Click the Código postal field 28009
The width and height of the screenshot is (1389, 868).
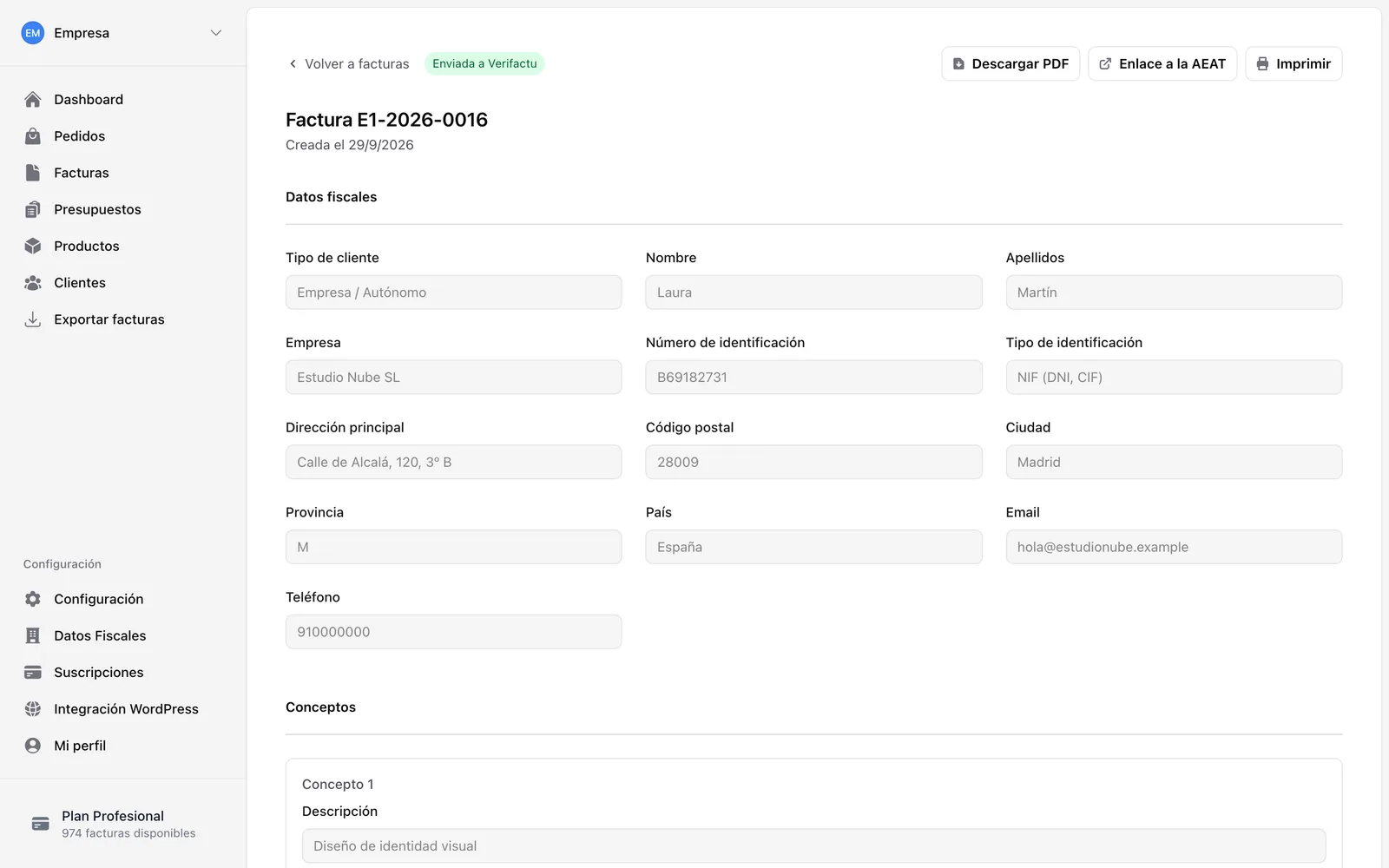tap(813, 462)
